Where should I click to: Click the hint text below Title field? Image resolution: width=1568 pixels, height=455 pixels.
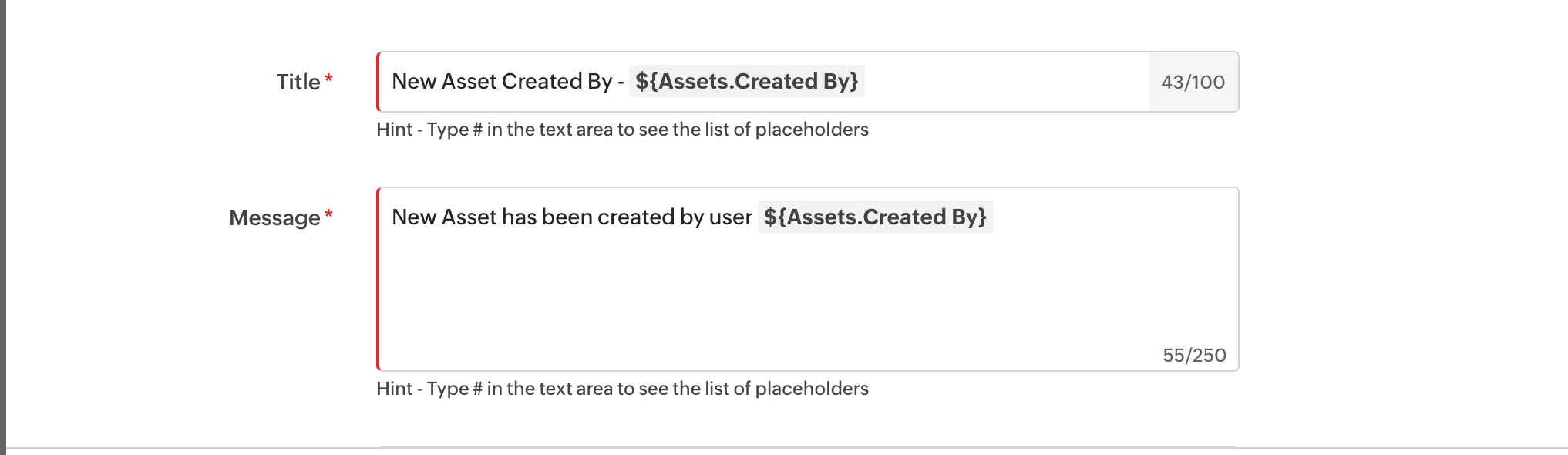tap(621, 130)
